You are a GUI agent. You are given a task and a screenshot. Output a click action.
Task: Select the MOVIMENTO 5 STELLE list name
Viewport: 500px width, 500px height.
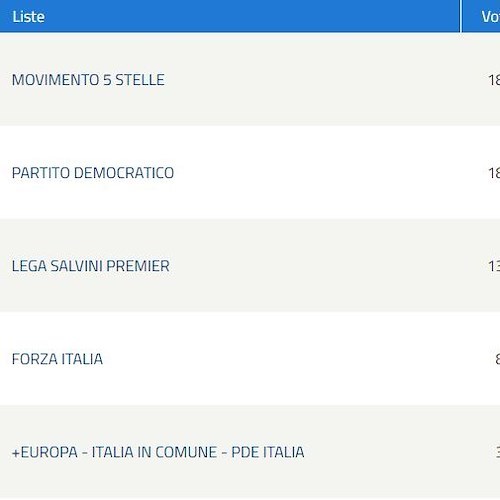click(x=88, y=80)
